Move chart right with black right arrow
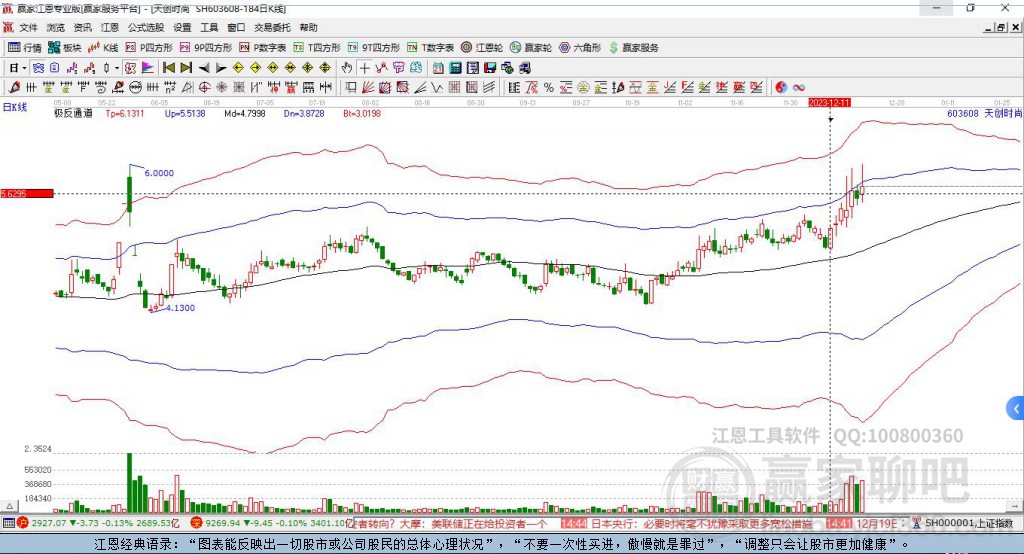This screenshot has width=1024, height=554. click(221, 68)
